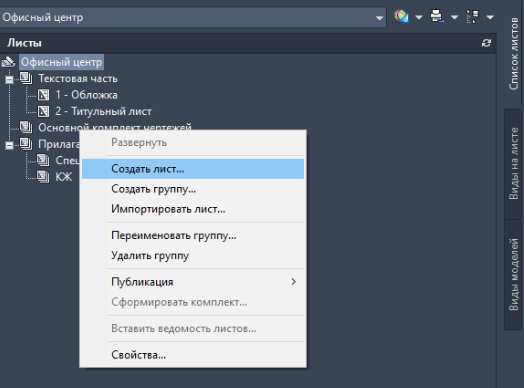Click the sheet icon next to 1 - Обложка
This screenshot has height=388, width=524.
pos(43,95)
